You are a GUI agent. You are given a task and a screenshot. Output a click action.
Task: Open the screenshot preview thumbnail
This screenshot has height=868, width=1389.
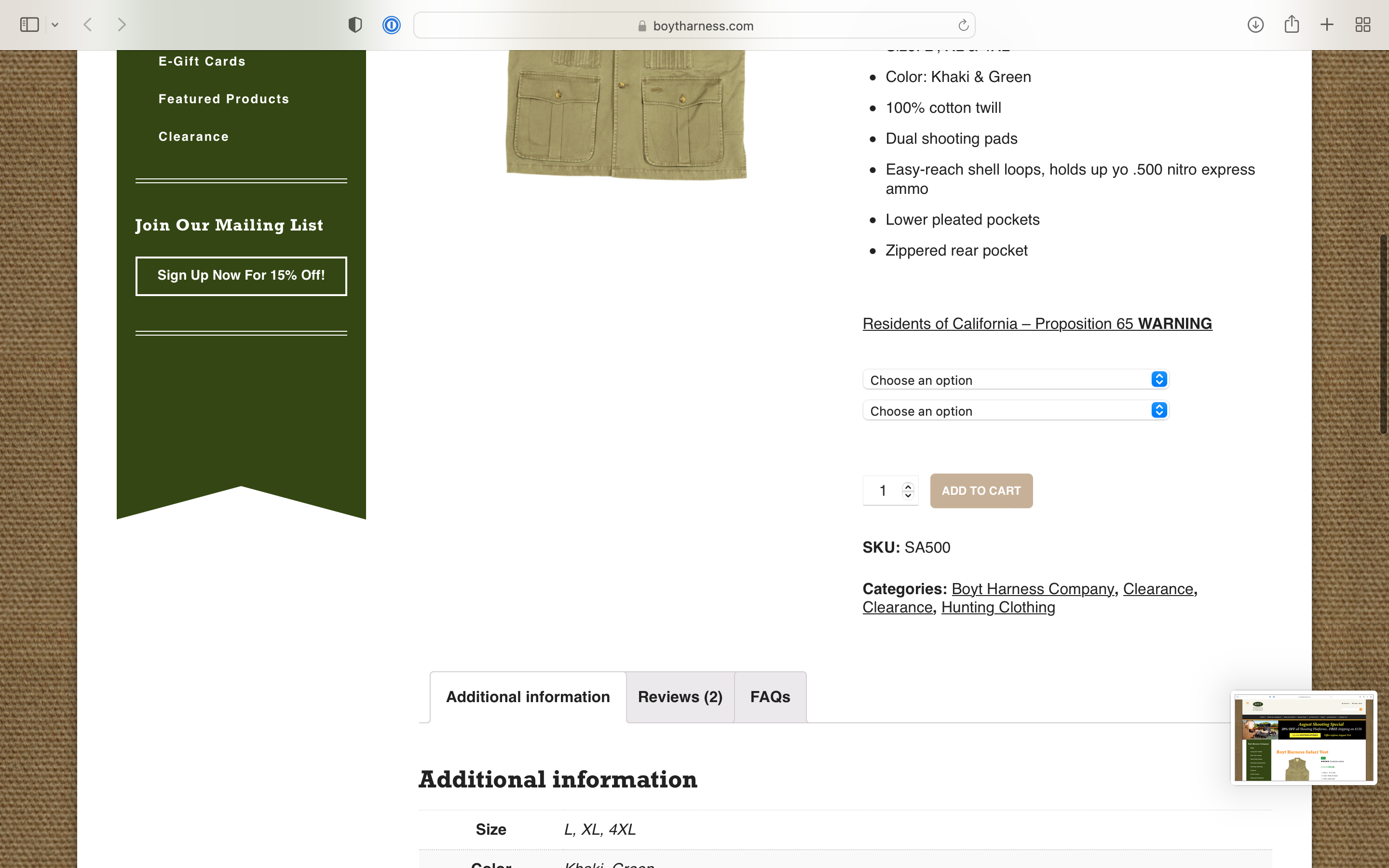pyautogui.click(x=1304, y=737)
